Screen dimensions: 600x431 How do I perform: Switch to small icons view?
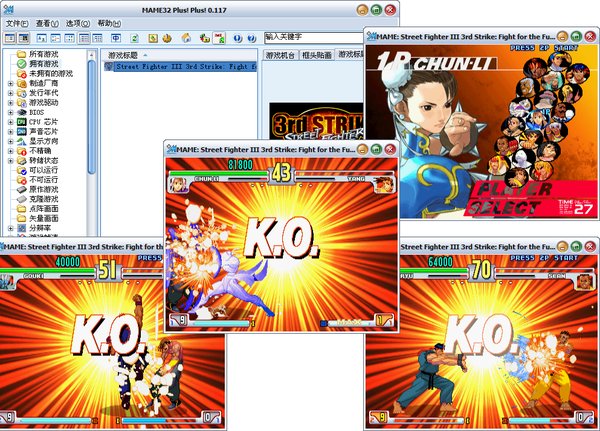55,38
